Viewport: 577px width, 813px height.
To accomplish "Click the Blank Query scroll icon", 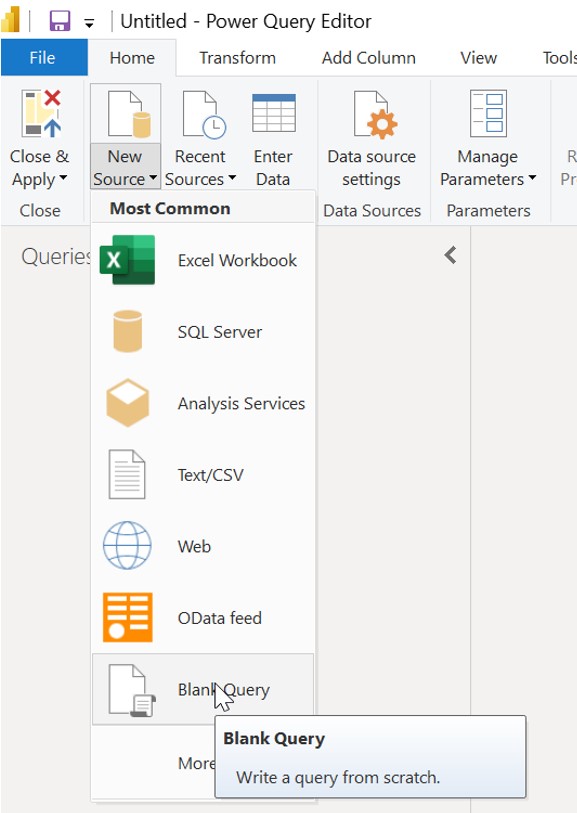I will (x=132, y=690).
